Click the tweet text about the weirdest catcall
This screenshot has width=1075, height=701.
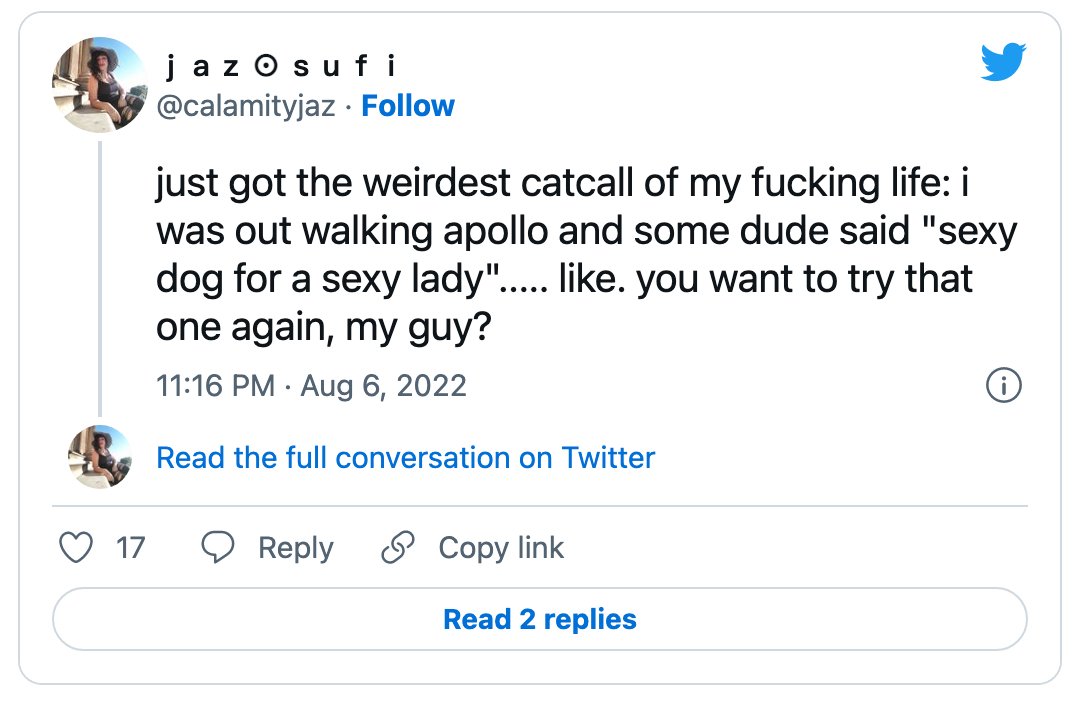pos(586,254)
